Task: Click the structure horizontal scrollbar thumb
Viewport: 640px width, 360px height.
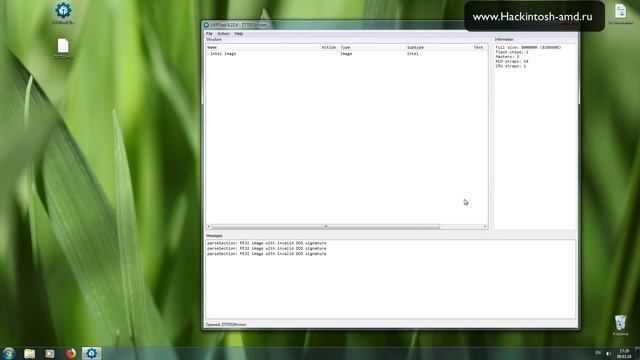Action: (326, 227)
